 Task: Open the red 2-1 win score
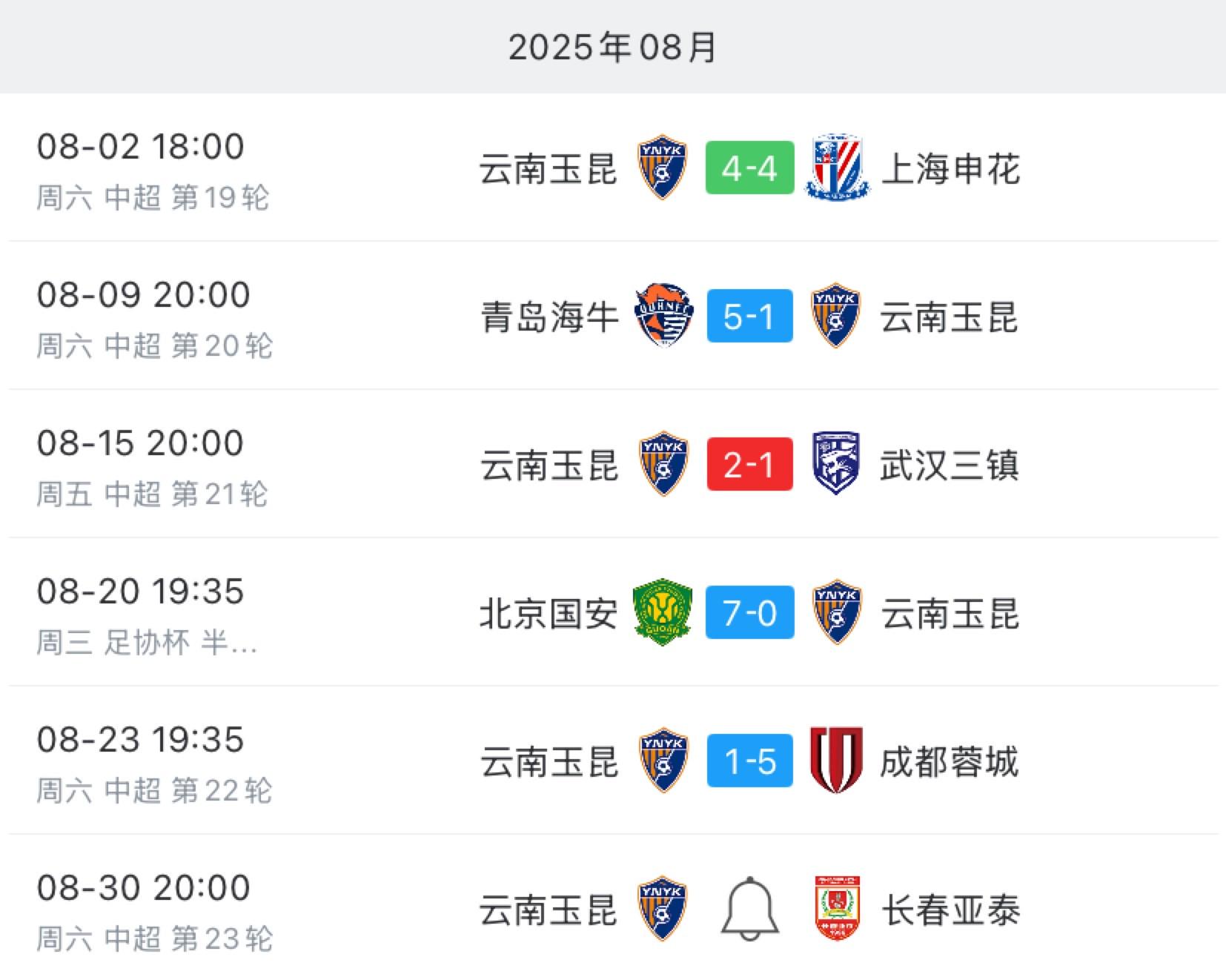point(749,464)
